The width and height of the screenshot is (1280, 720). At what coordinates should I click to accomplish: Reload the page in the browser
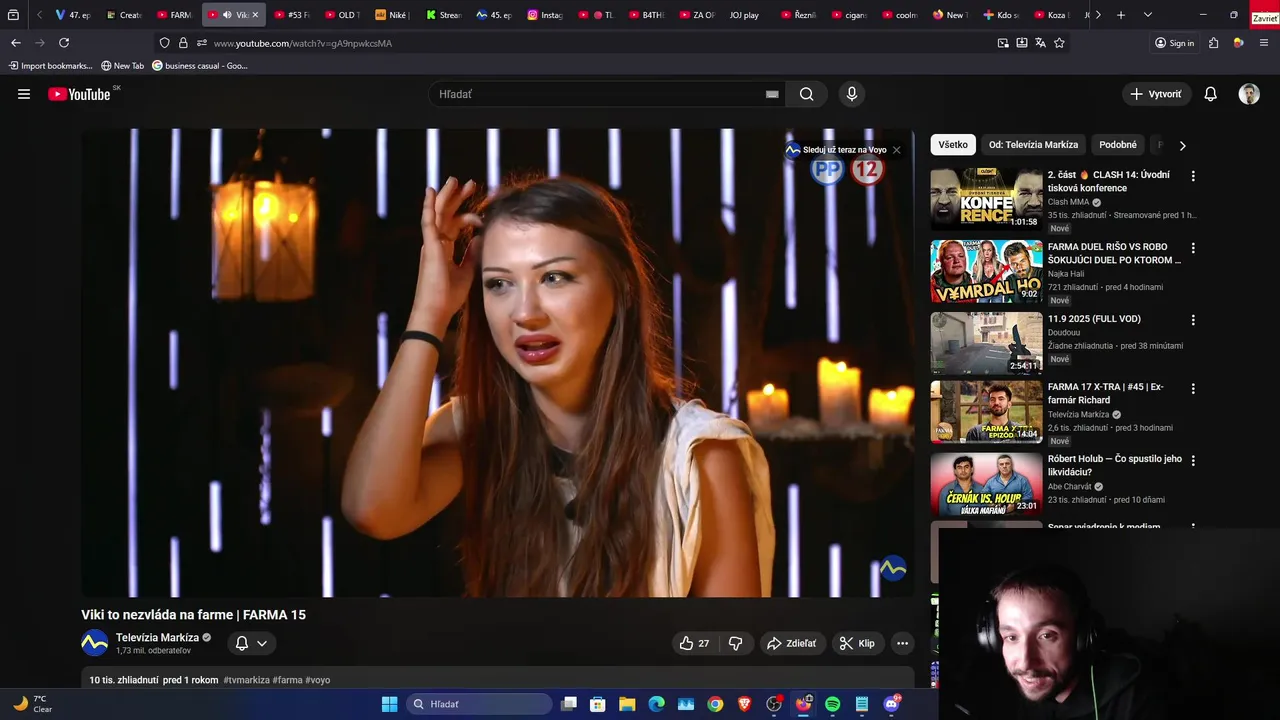(x=64, y=43)
